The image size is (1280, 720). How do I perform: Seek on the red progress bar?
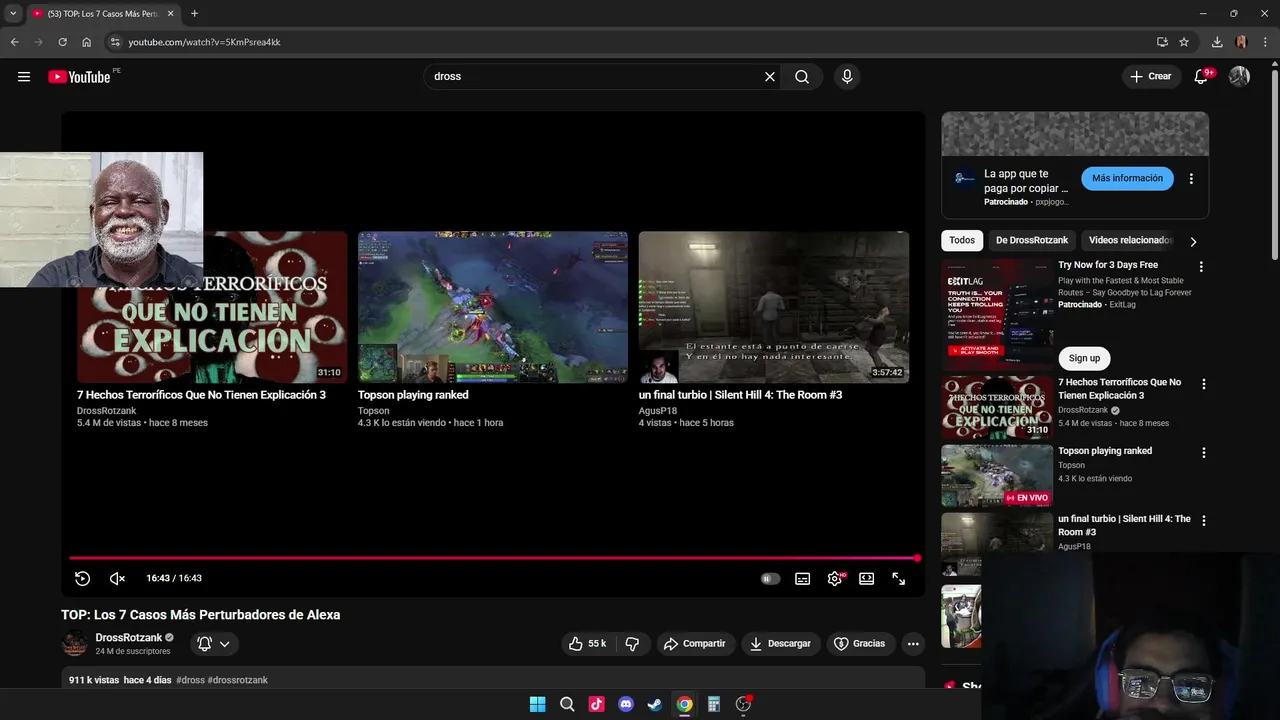[x=494, y=558]
